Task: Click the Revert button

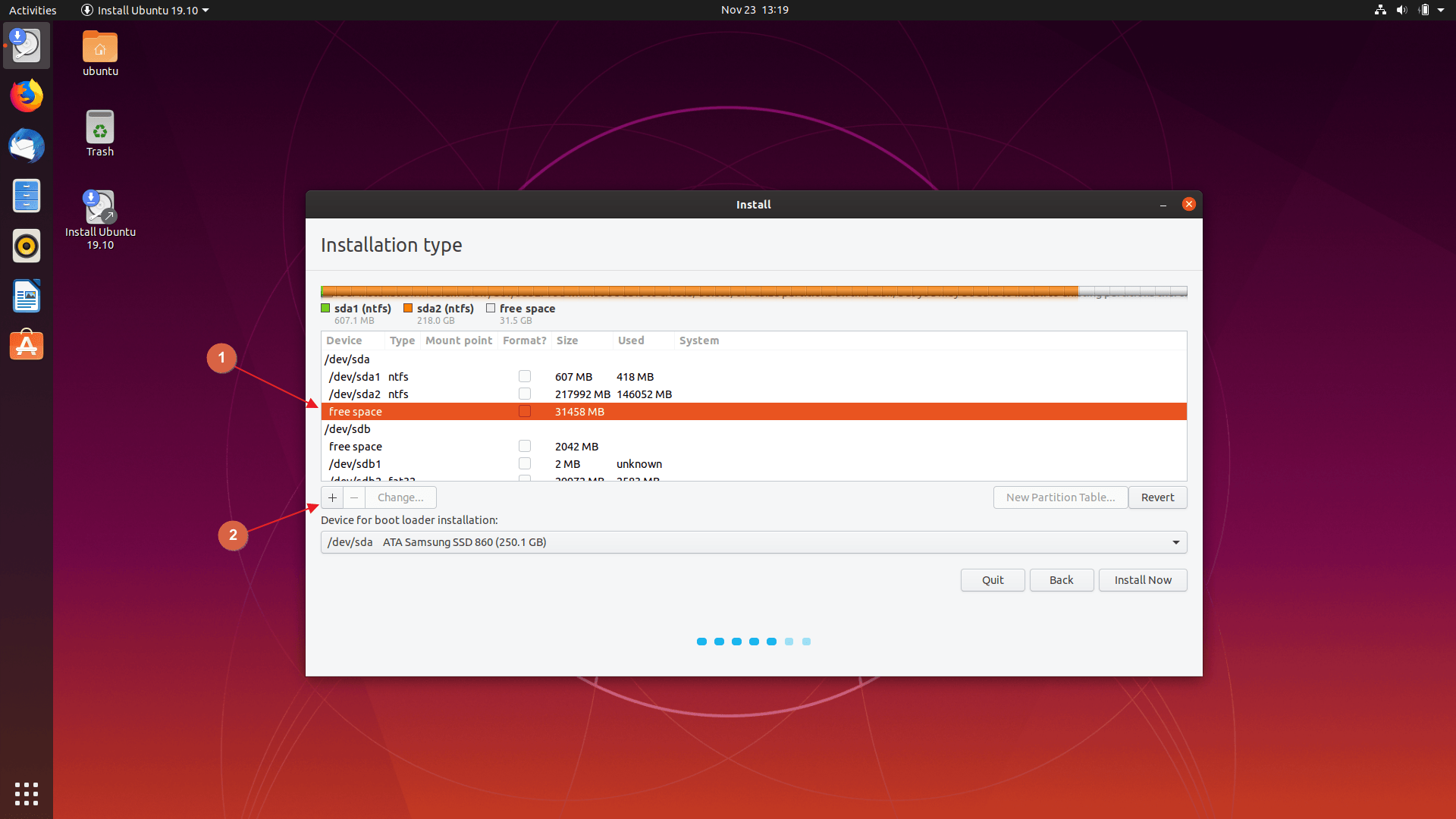Action: pos(1157,497)
